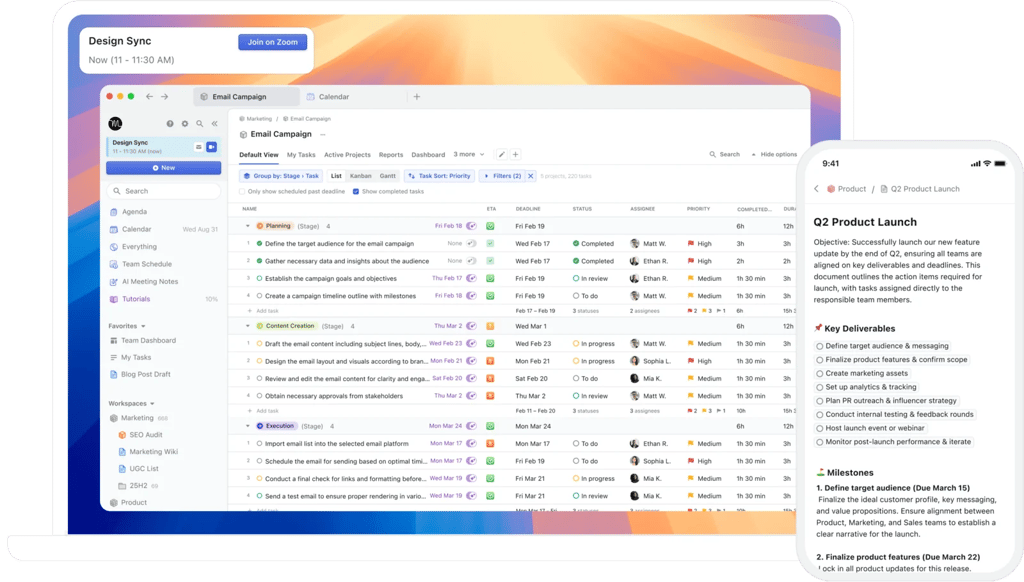Collapse the Planning stage group
1024x582 pixels.
tap(248, 226)
